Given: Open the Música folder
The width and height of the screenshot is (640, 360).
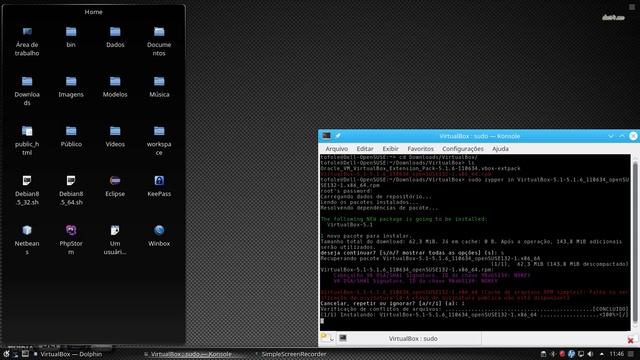Looking at the screenshot, I should click(x=159, y=87).
